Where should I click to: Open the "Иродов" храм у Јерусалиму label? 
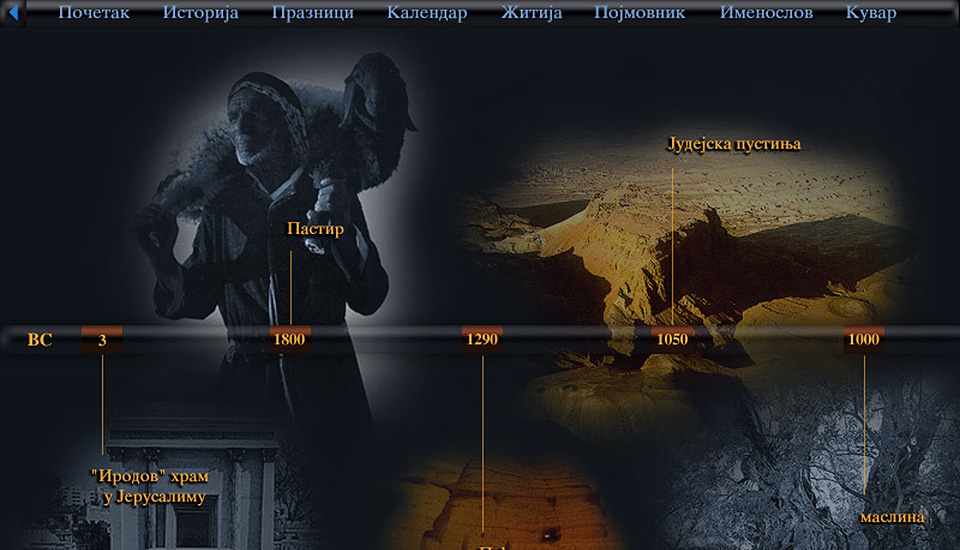click(x=149, y=486)
